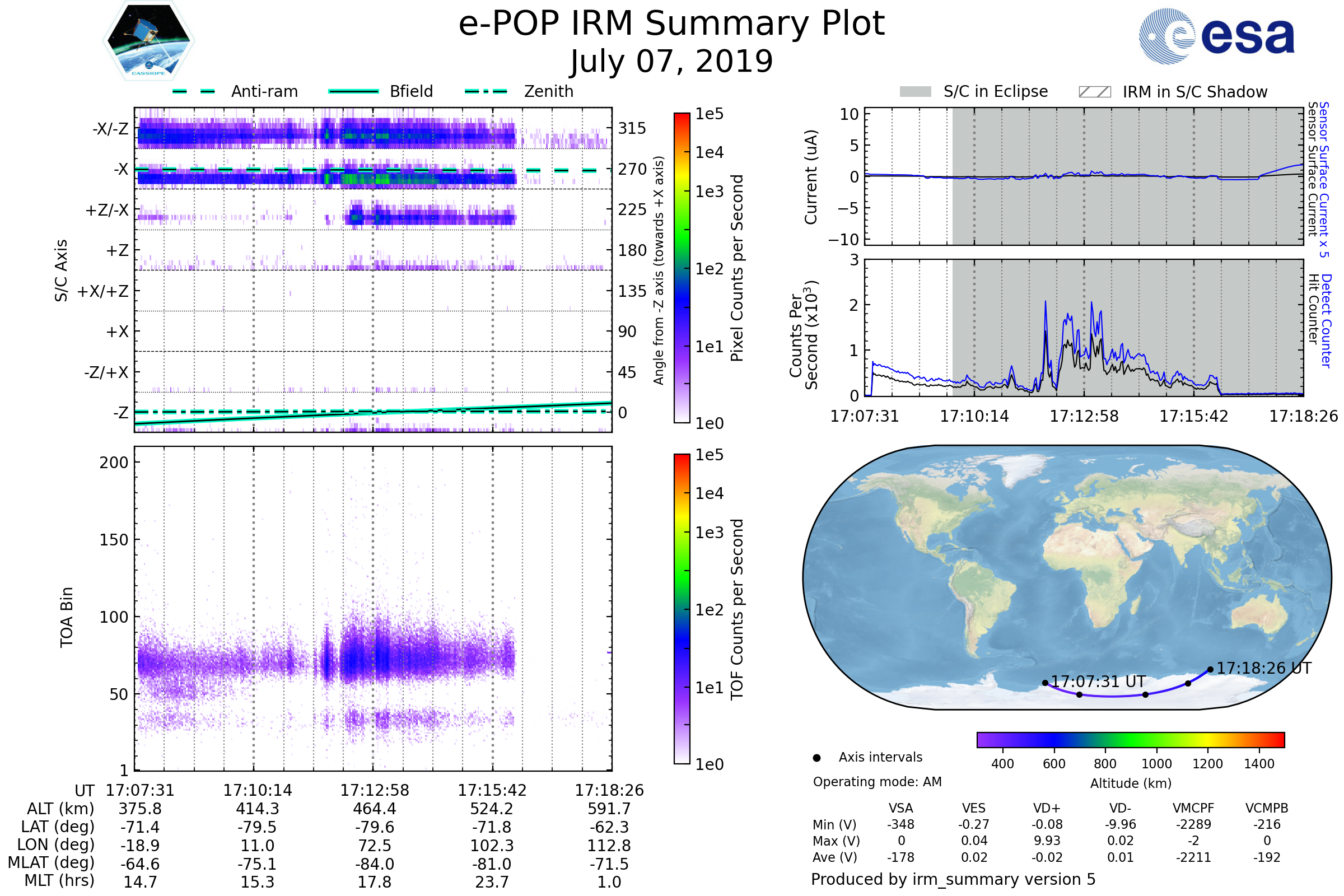Click the Anti-ram dashed line legend marker
1344x896 pixels.
194,91
